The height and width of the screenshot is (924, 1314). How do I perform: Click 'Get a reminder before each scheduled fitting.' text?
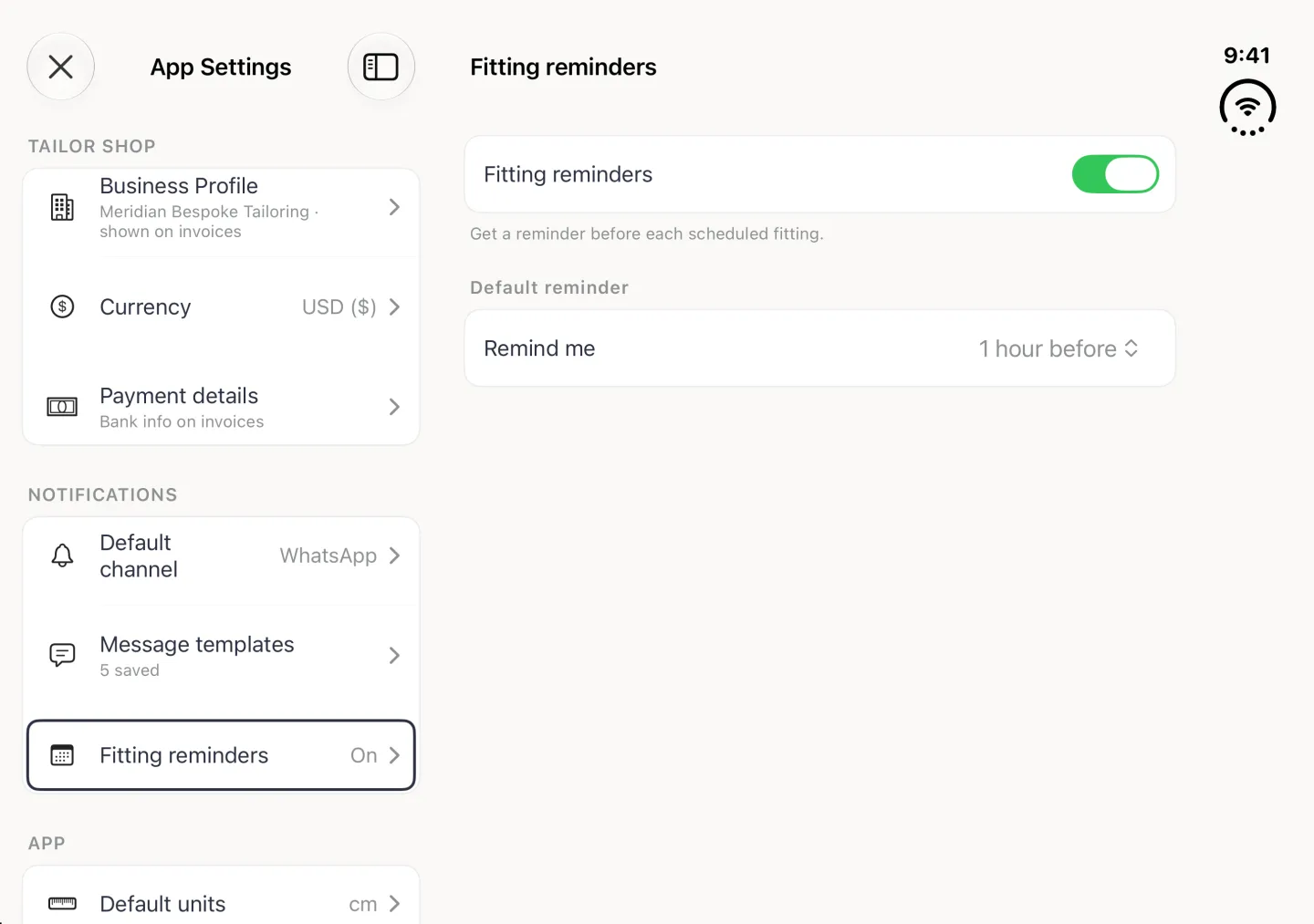click(647, 234)
